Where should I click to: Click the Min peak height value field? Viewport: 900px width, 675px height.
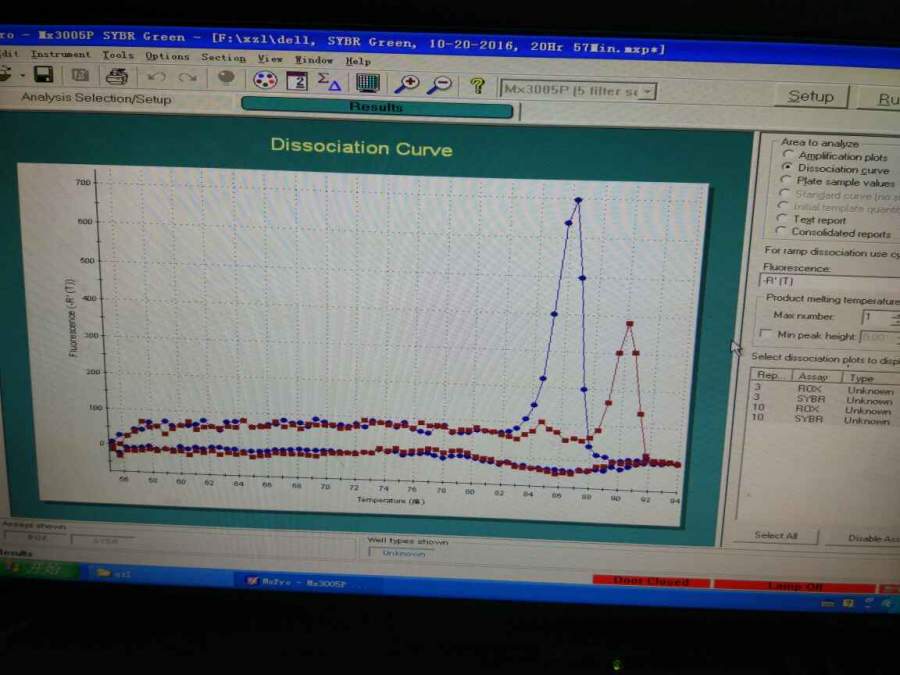[878, 338]
